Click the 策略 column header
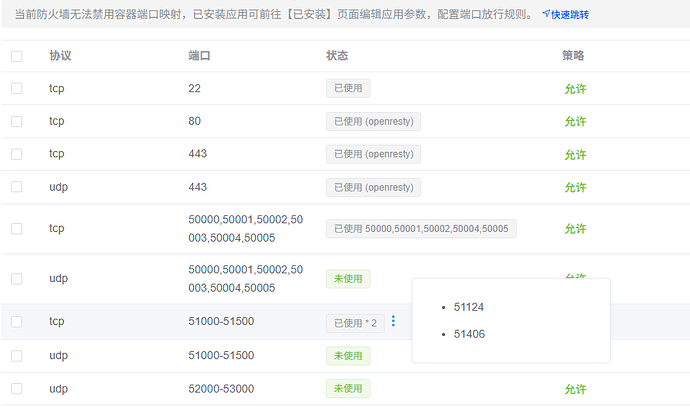 pos(573,56)
